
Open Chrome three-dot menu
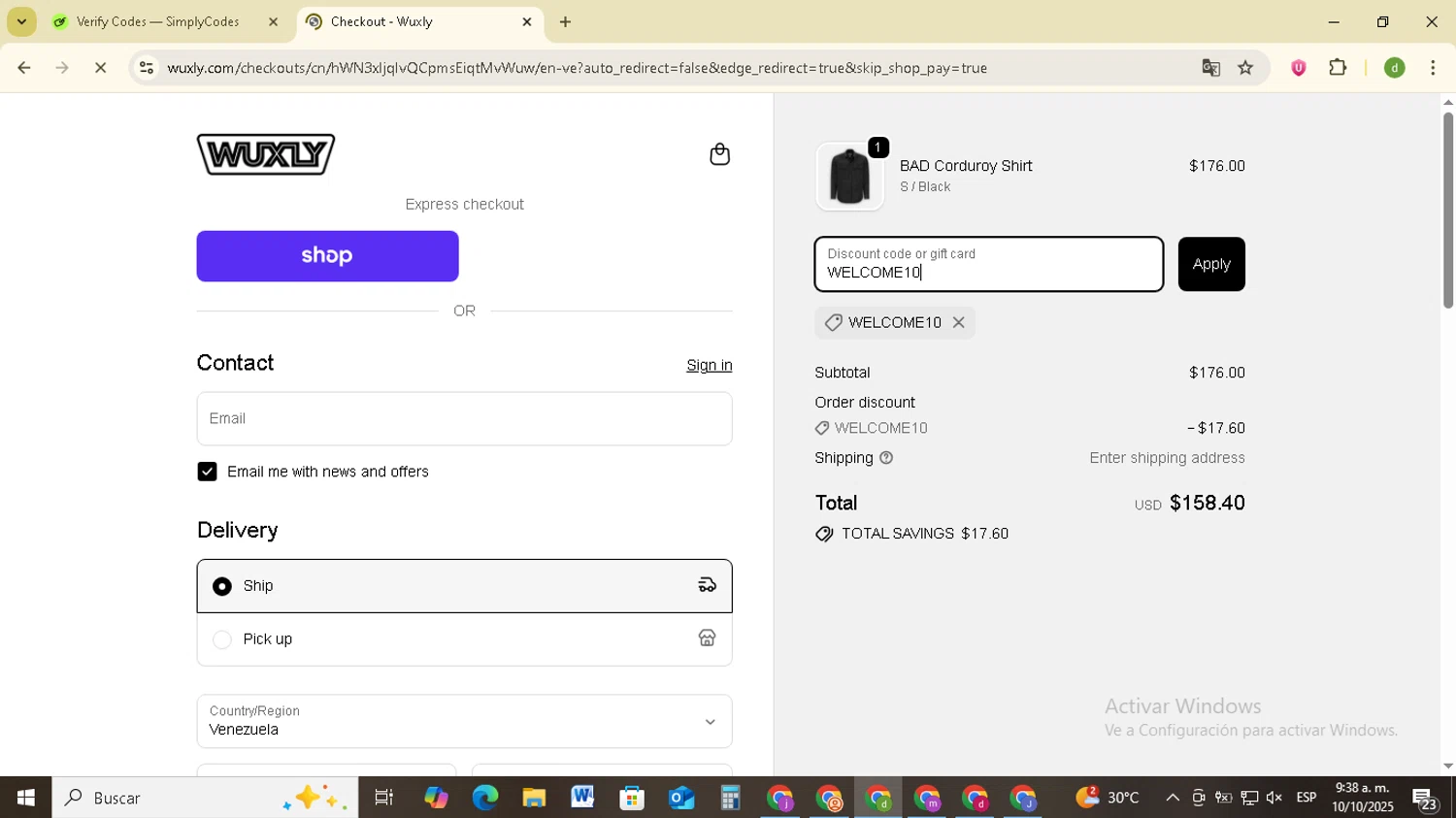(1433, 68)
